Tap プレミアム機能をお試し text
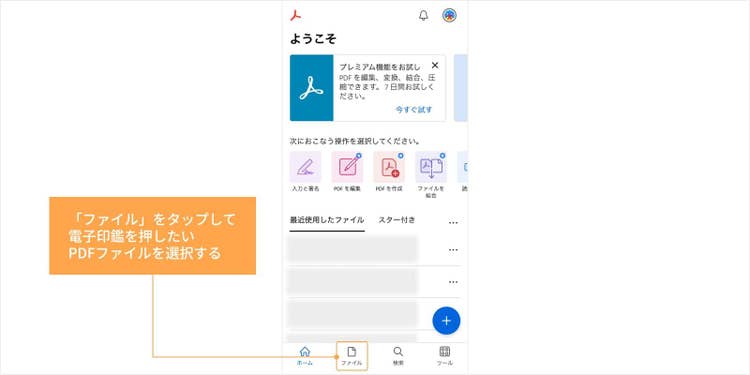Image resolution: width=750 pixels, height=375 pixels. (380, 67)
